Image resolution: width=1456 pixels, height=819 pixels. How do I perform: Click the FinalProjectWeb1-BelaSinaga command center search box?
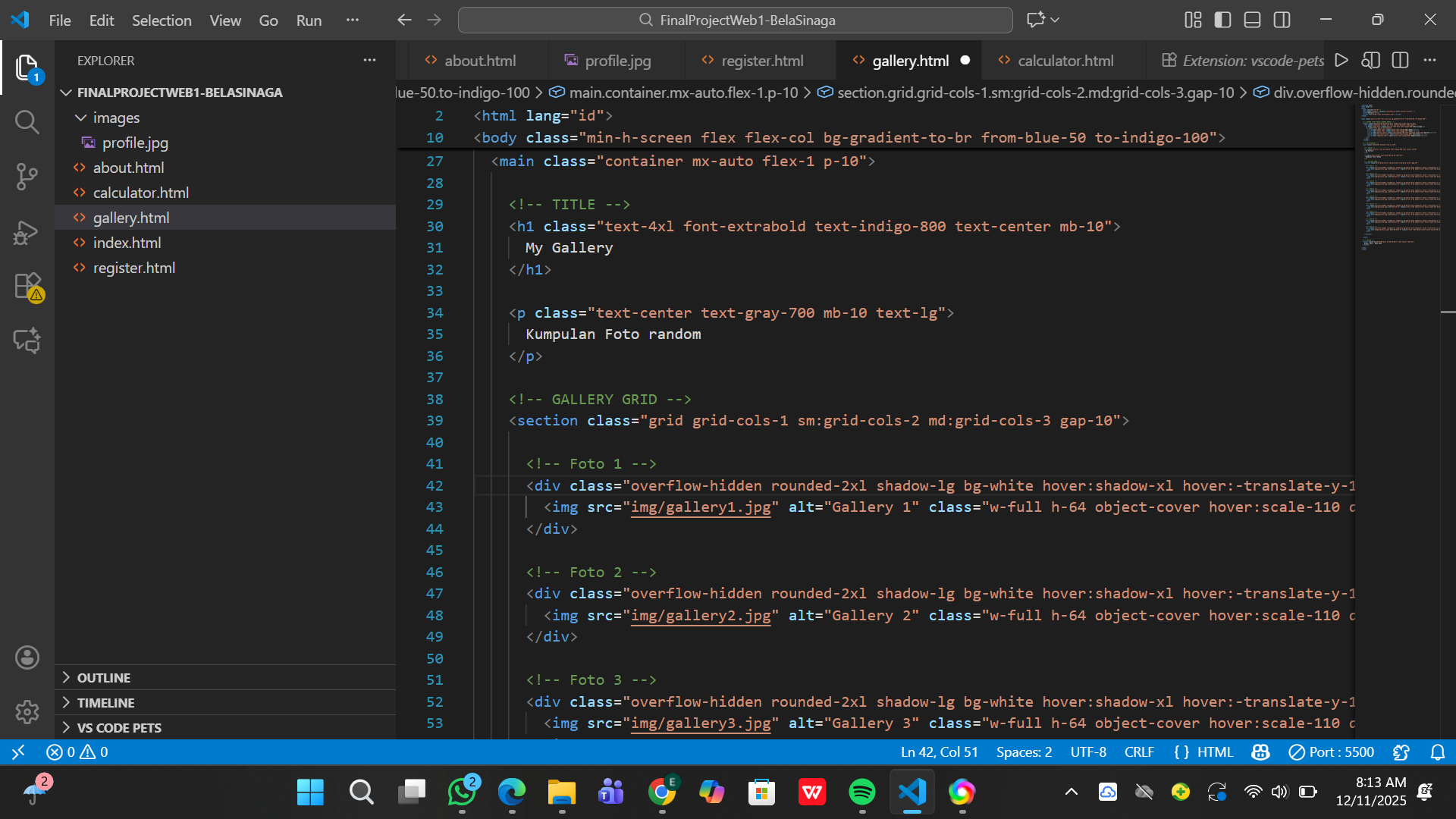(x=735, y=20)
